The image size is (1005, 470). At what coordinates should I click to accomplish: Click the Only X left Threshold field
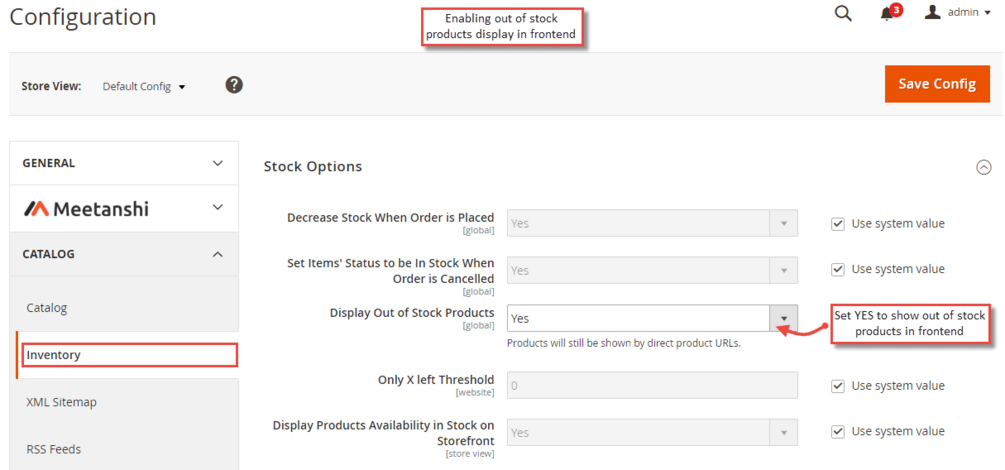coord(652,386)
